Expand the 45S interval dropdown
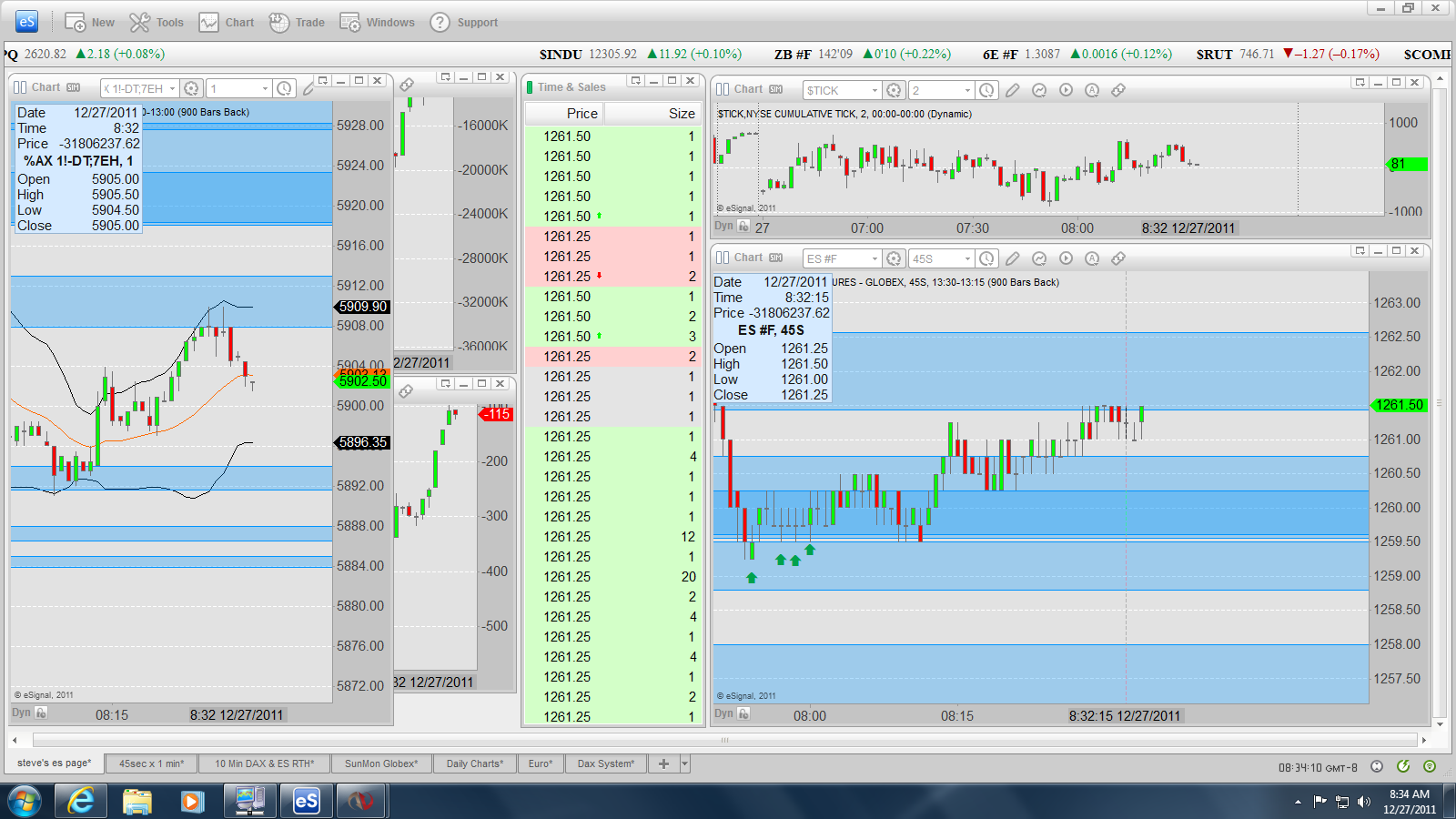Image resolution: width=1456 pixels, height=819 pixels. (x=967, y=258)
